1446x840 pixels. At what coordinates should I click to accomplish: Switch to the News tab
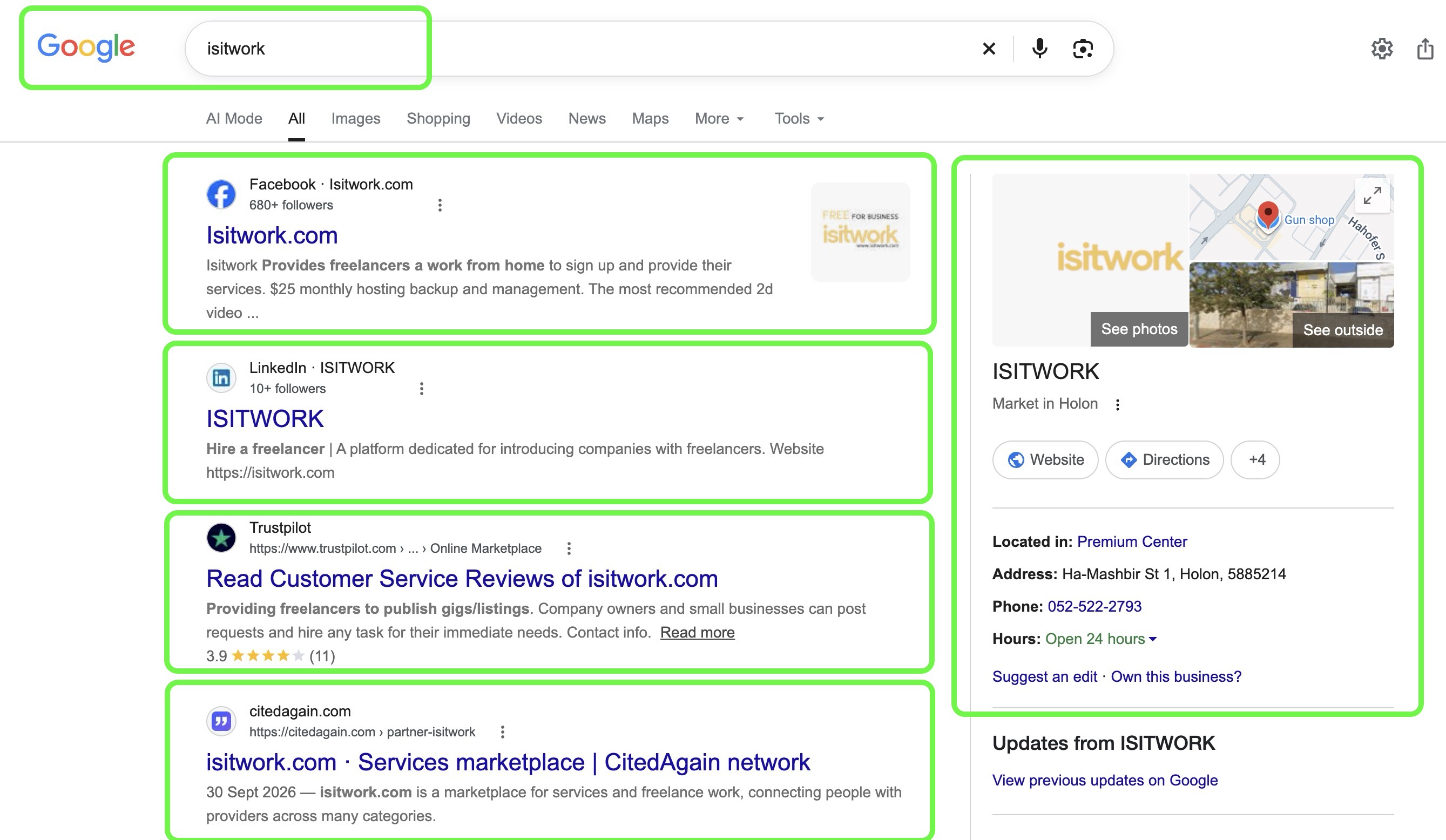pos(587,119)
